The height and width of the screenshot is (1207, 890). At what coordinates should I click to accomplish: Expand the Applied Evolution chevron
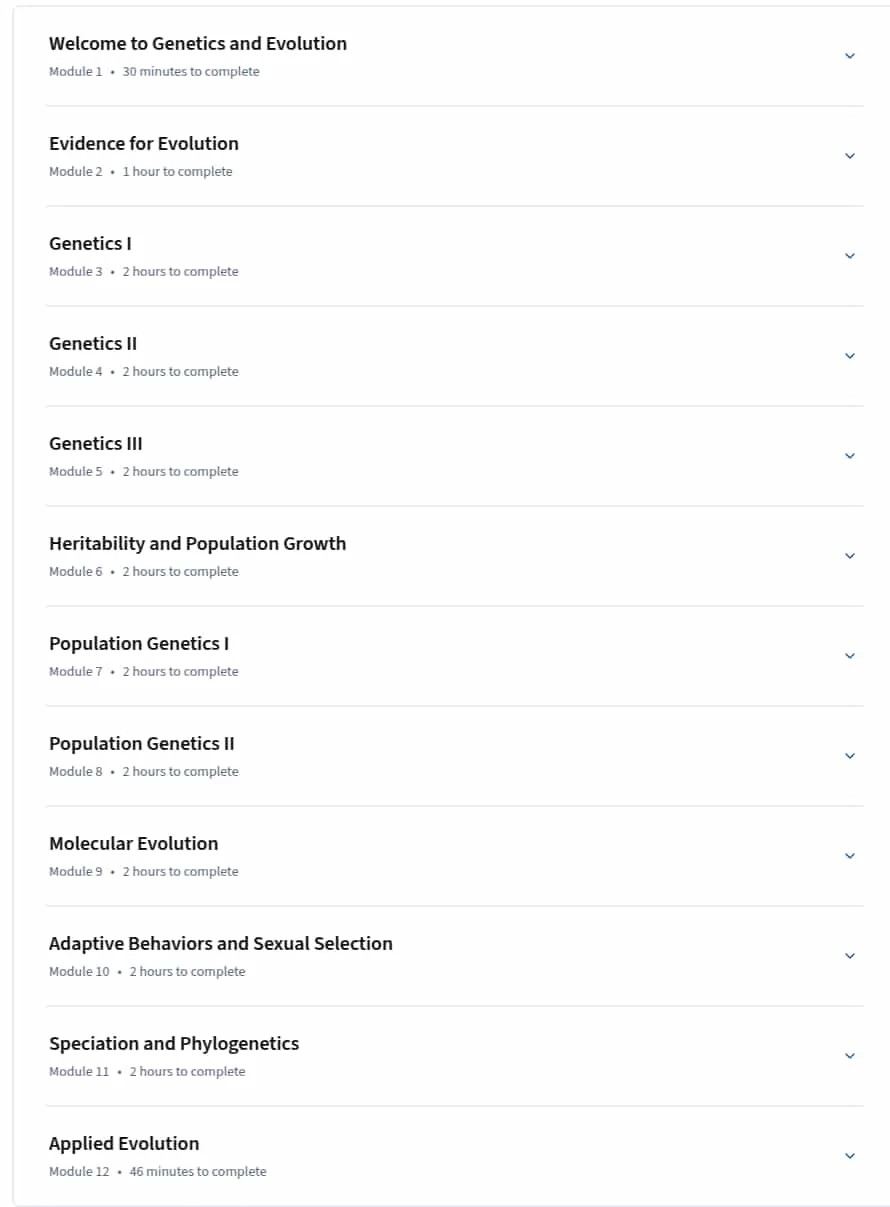(x=850, y=1156)
